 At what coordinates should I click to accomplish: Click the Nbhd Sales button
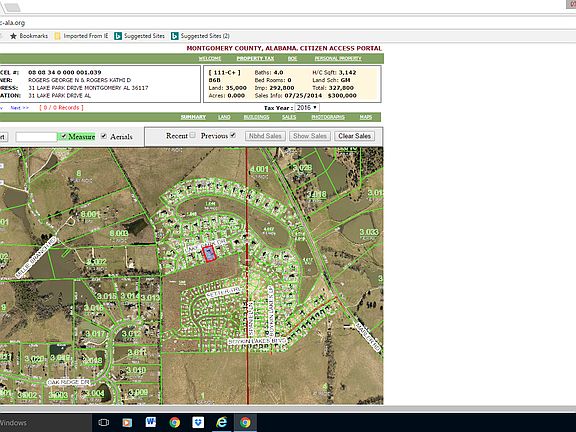(x=265, y=136)
